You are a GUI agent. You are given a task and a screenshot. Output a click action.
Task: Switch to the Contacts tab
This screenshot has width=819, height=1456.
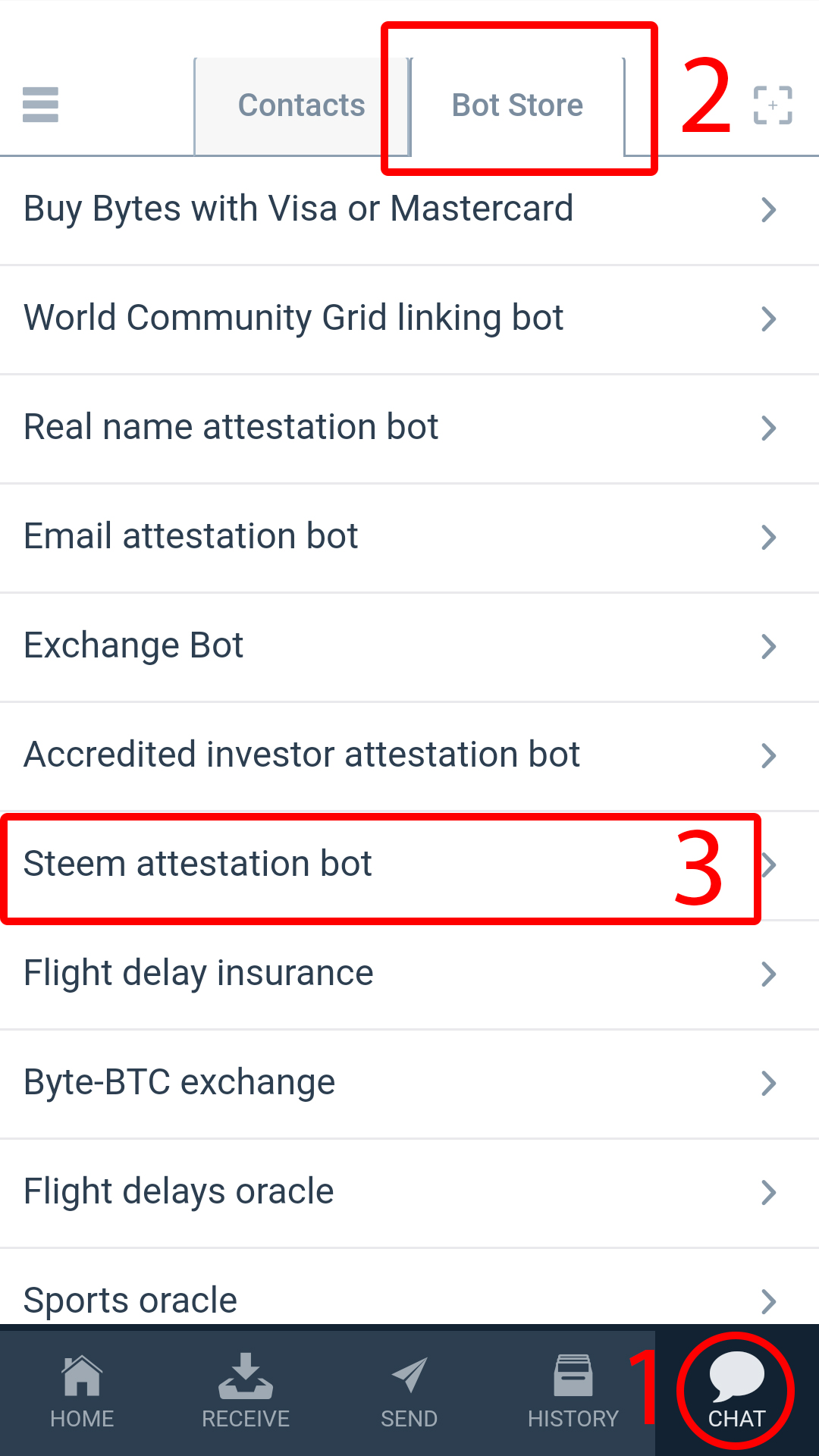click(301, 106)
